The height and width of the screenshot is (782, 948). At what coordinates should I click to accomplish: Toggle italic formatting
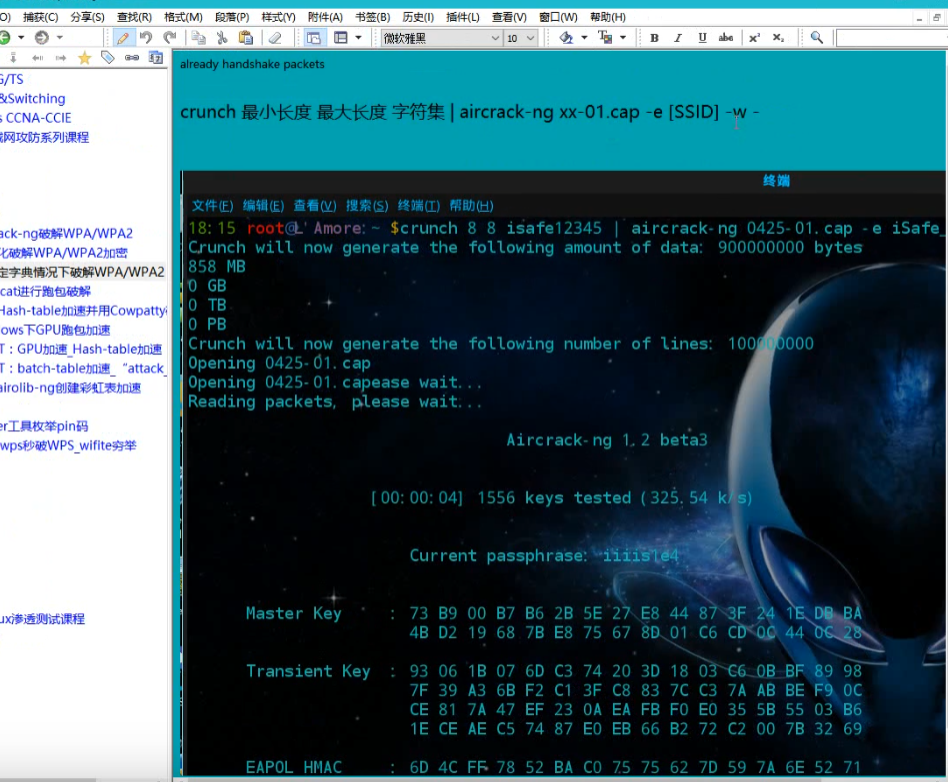(x=678, y=37)
